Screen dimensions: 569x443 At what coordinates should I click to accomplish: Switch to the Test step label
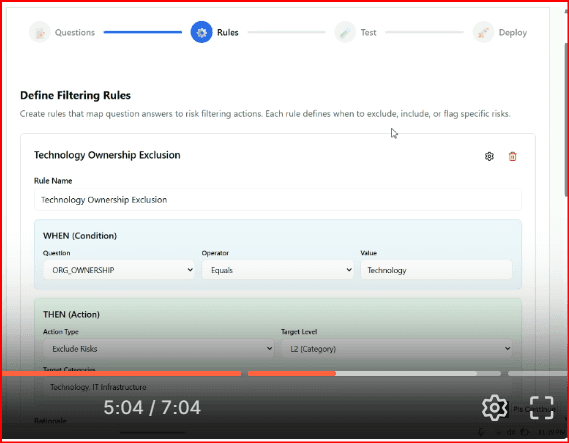368,33
